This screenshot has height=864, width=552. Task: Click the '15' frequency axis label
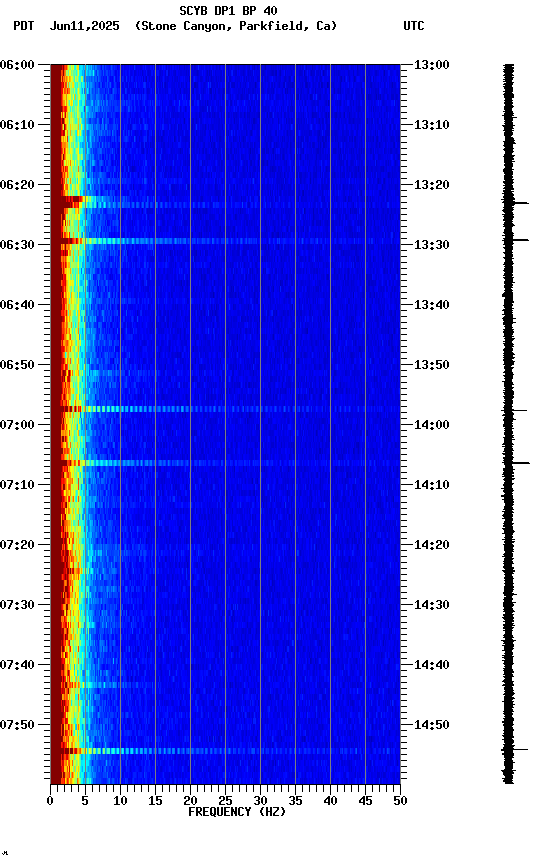(155, 801)
